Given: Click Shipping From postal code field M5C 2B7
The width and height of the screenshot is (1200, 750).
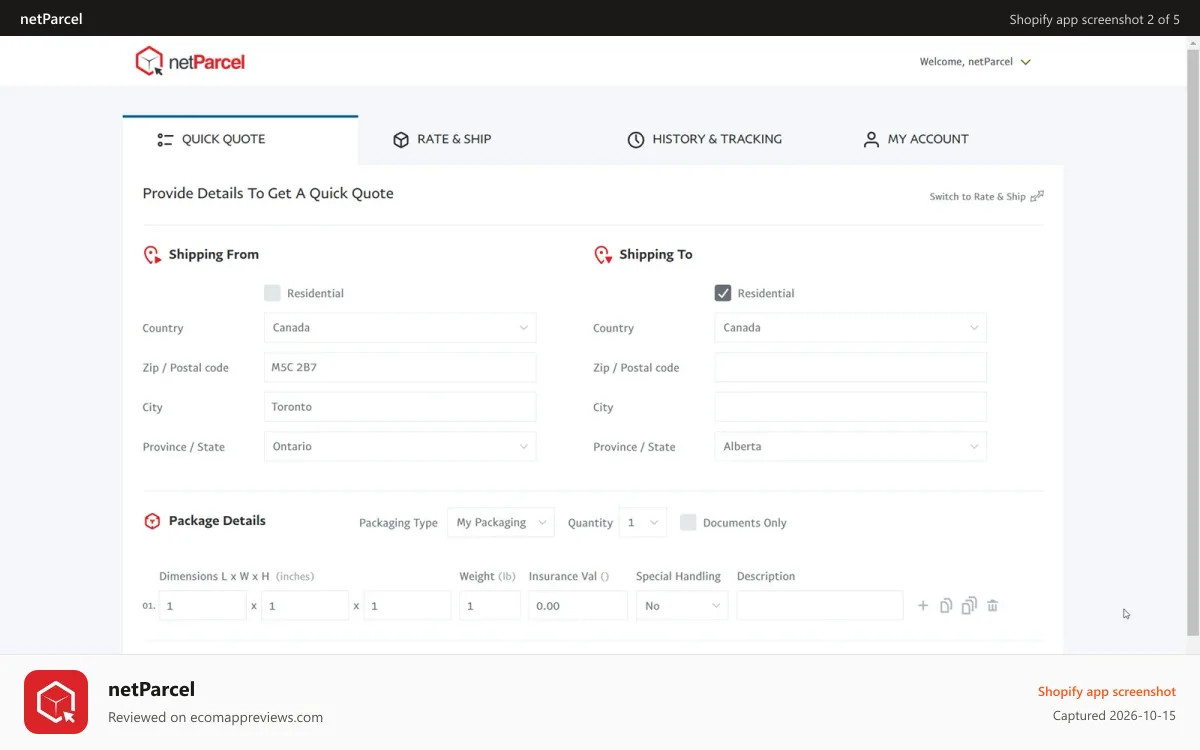Looking at the screenshot, I should pyautogui.click(x=400, y=368).
